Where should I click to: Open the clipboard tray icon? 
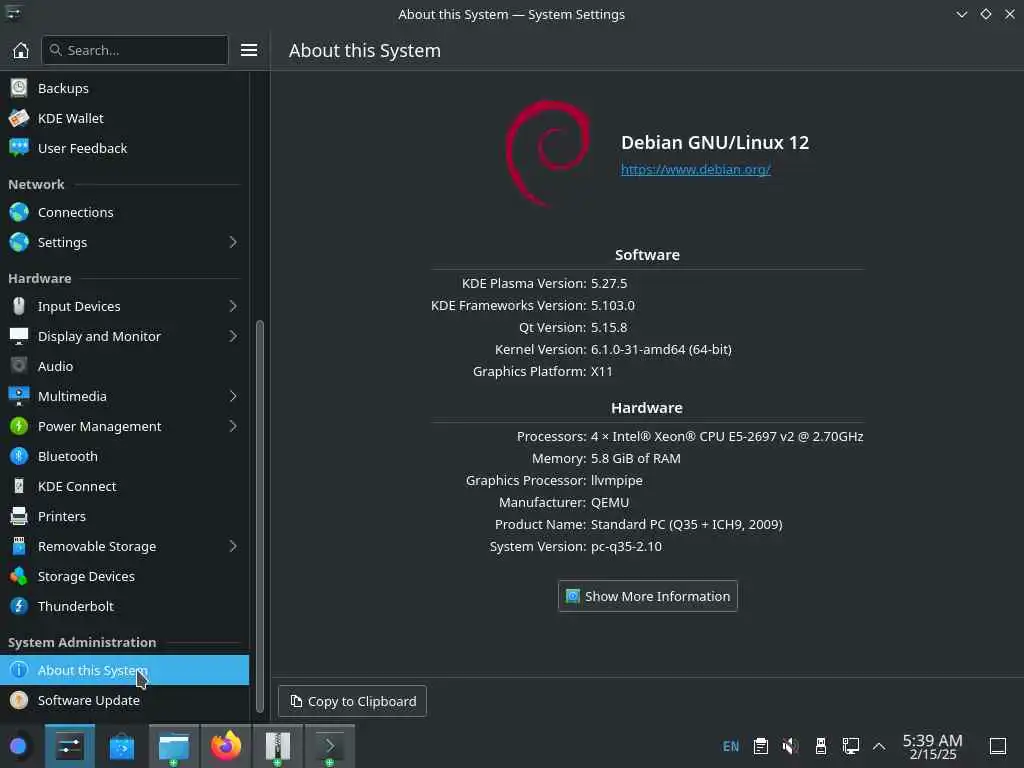coord(761,746)
